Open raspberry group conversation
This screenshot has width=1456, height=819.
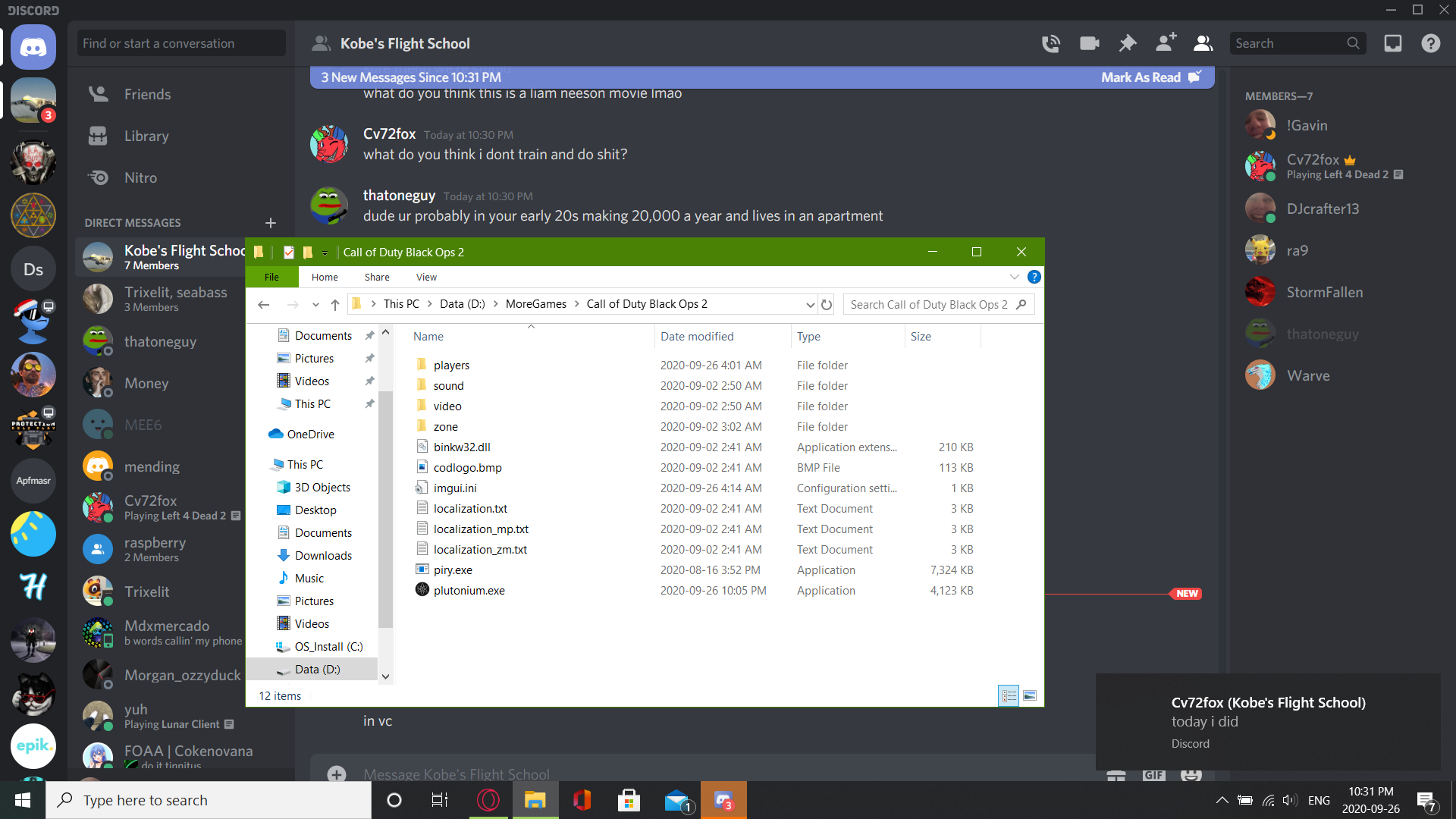coord(162,549)
